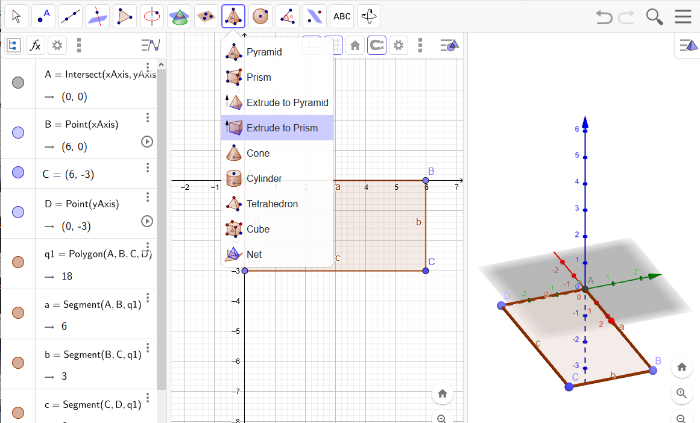Toggle Algebra view style bar button
Image resolution: width=700 pixels, height=423 pixels.
click(151, 45)
